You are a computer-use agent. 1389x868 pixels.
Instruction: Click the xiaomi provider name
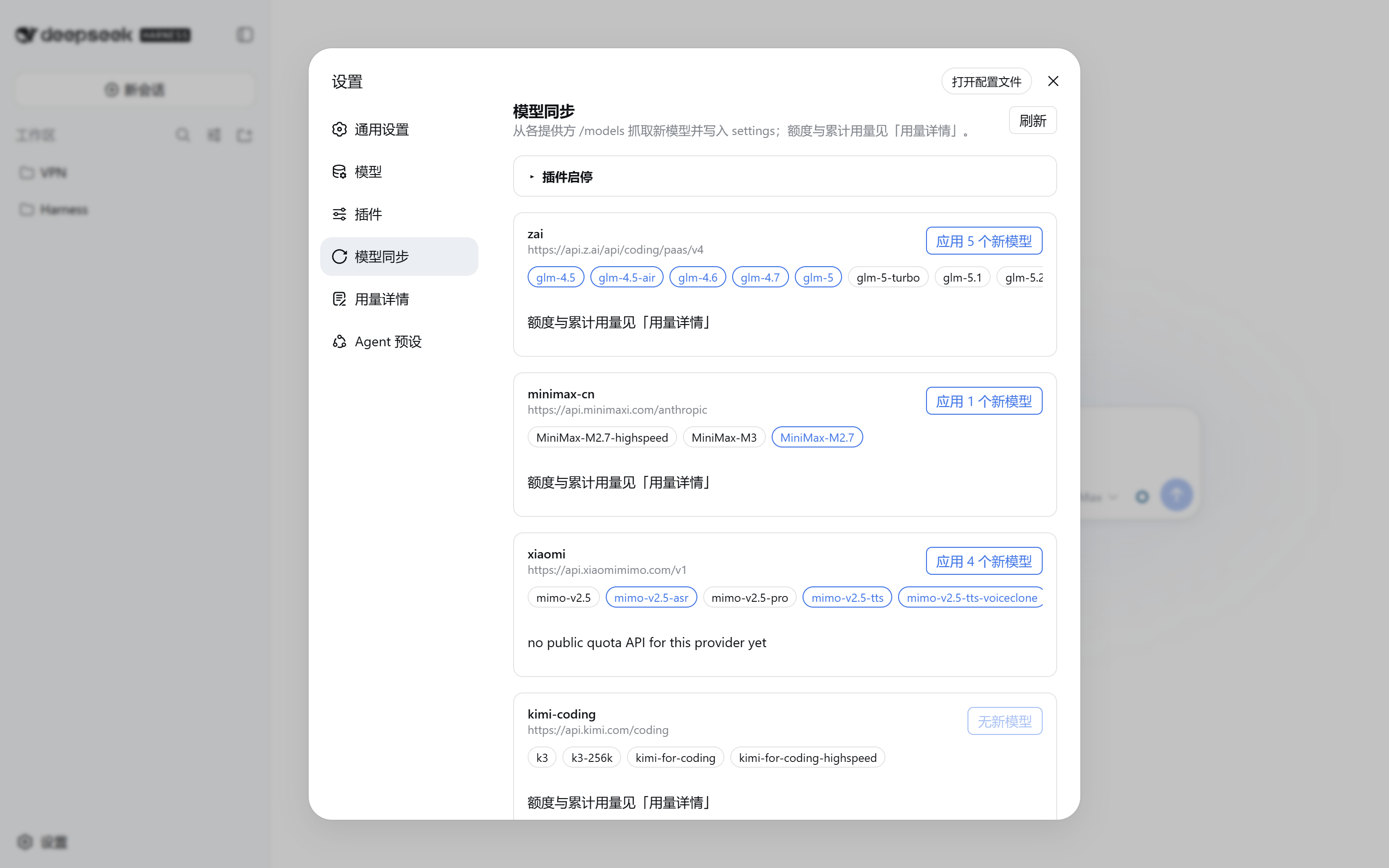coord(546,554)
